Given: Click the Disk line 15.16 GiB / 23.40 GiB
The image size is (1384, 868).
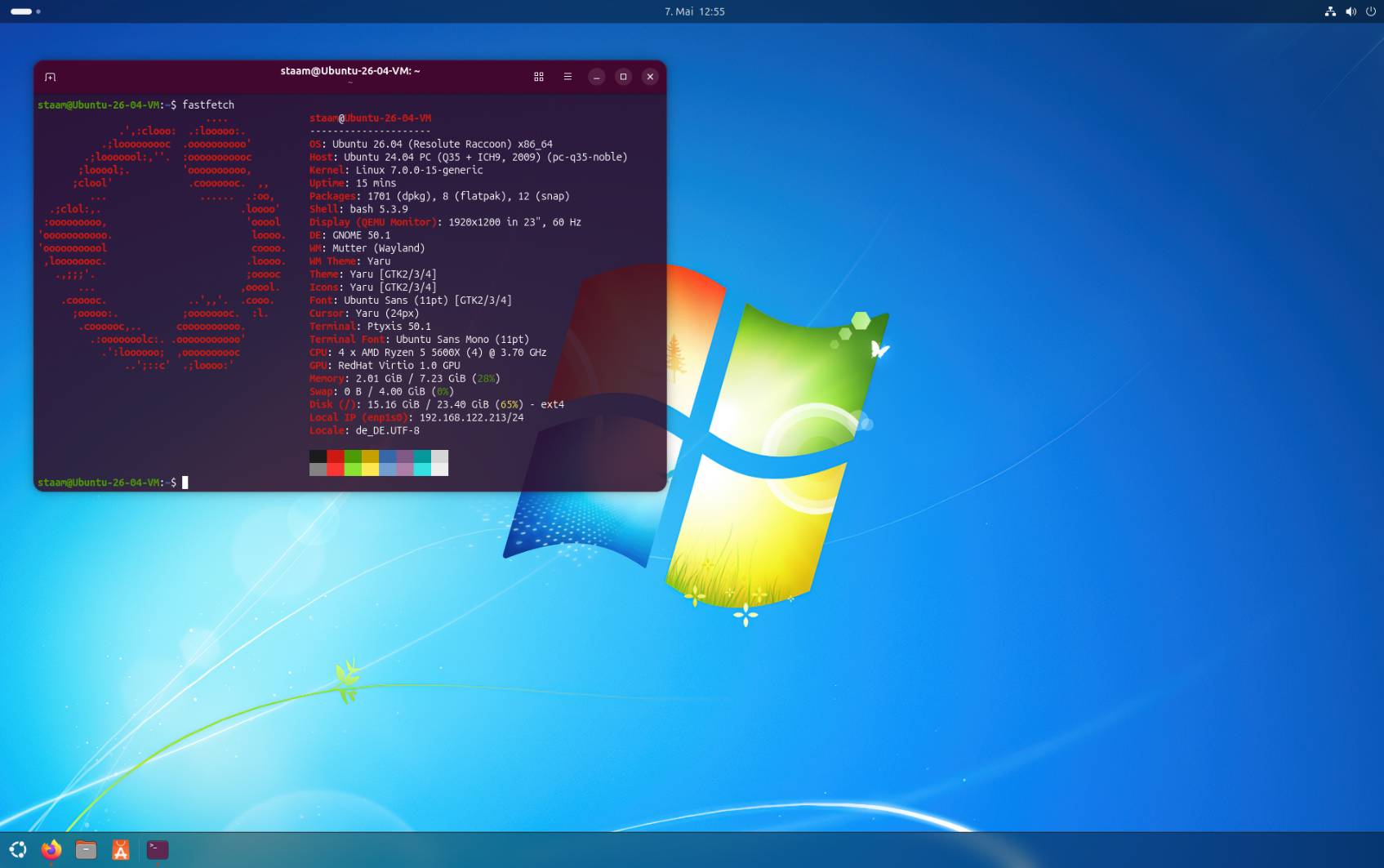Looking at the screenshot, I should click(437, 405).
